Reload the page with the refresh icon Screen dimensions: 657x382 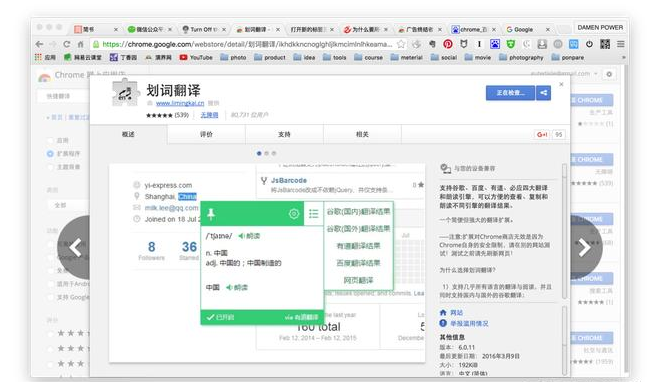[x=67, y=44]
